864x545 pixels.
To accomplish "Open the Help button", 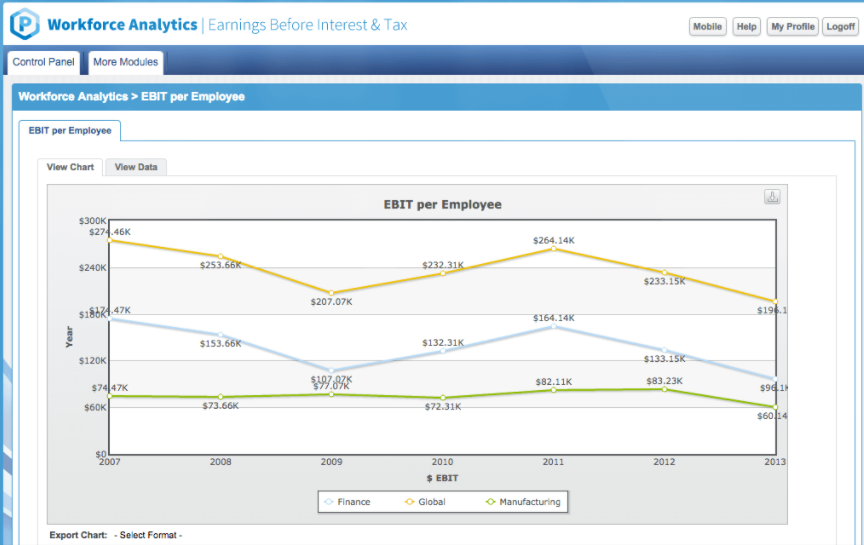I will (x=746, y=27).
